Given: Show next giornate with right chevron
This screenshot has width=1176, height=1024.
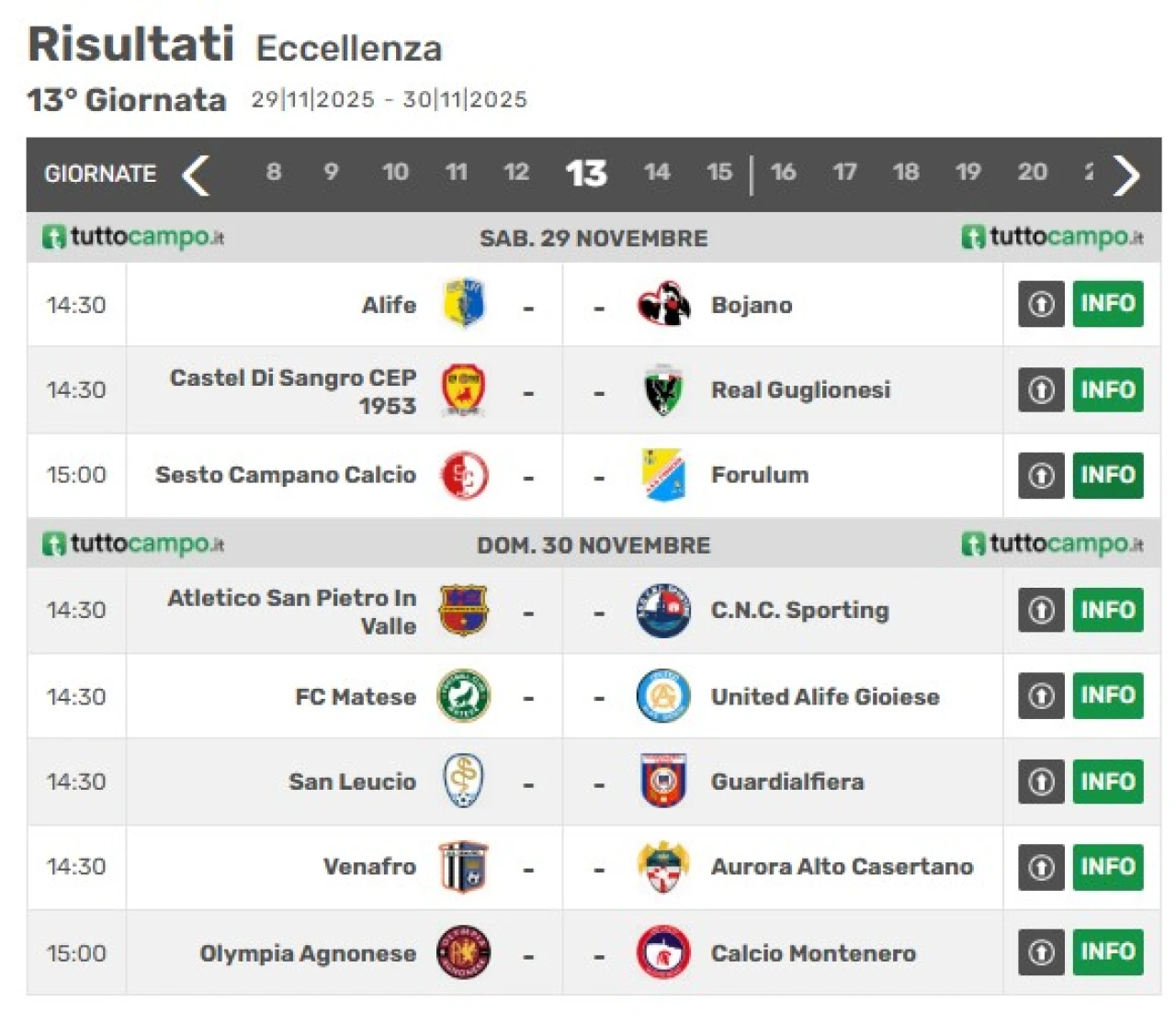Looking at the screenshot, I should (1126, 174).
